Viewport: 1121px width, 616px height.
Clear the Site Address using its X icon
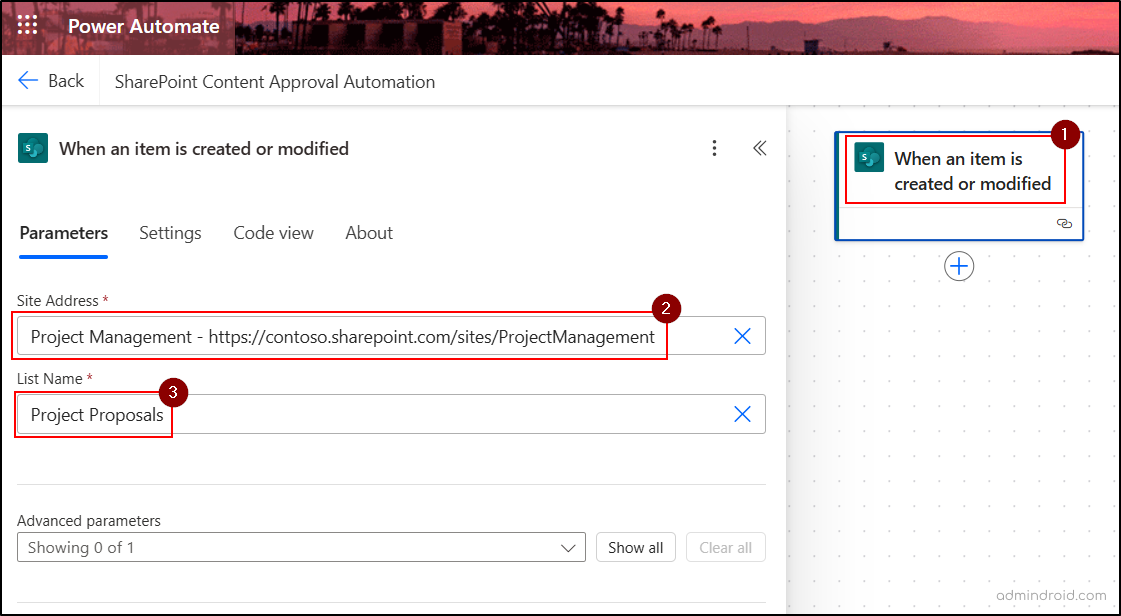[x=742, y=335]
